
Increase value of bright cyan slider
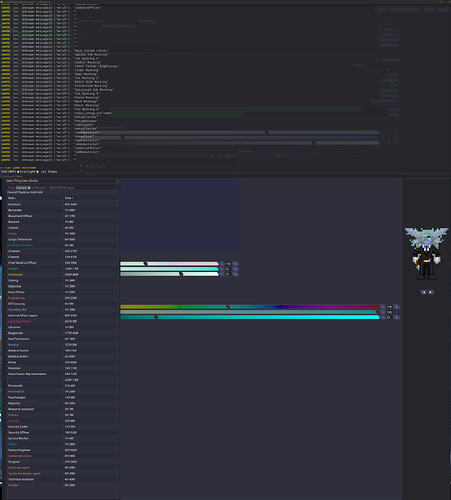coord(397,317)
